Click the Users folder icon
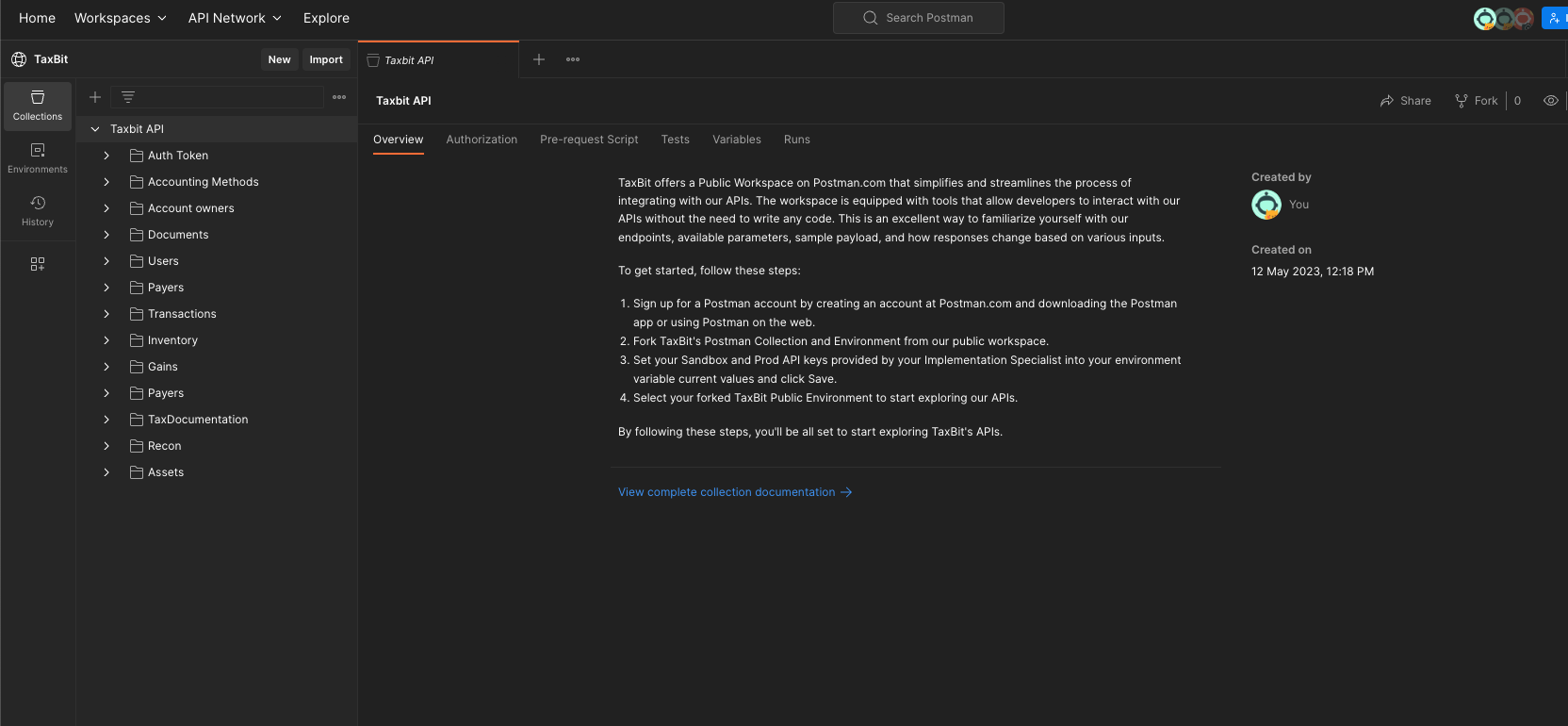The width and height of the screenshot is (1568, 726). tap(137, 261)
